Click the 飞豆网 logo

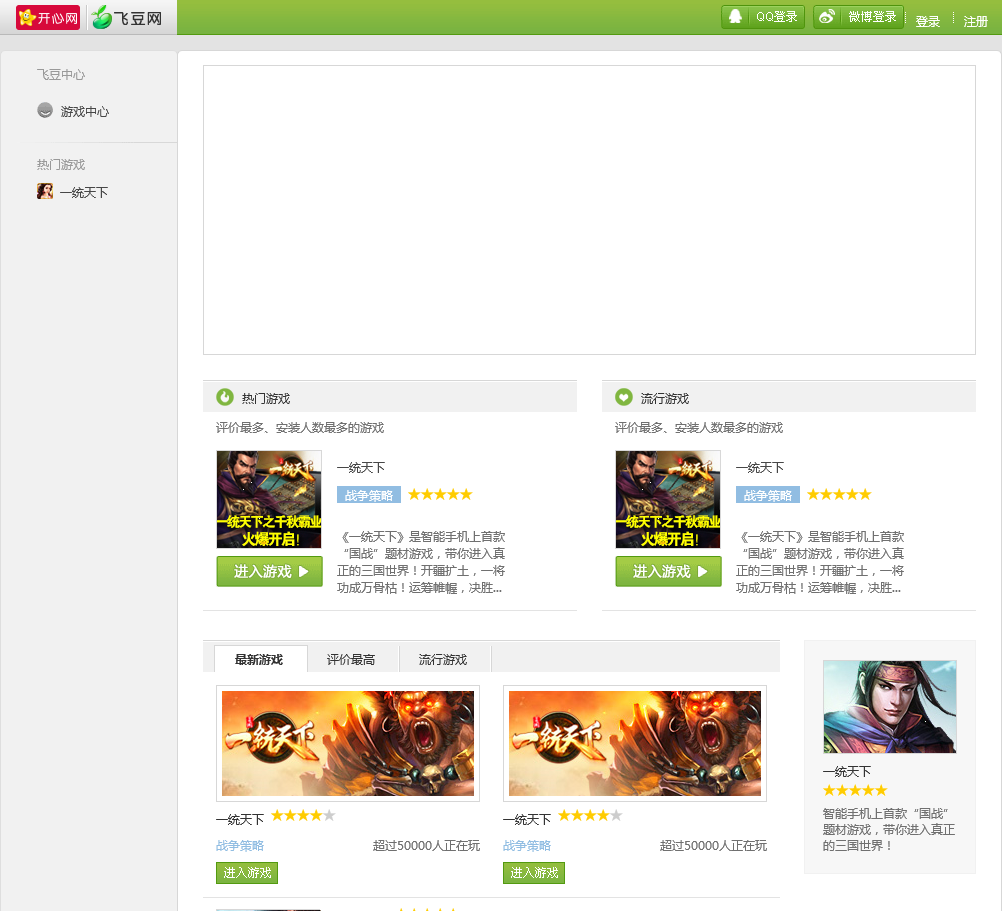(x=127, y=18)
